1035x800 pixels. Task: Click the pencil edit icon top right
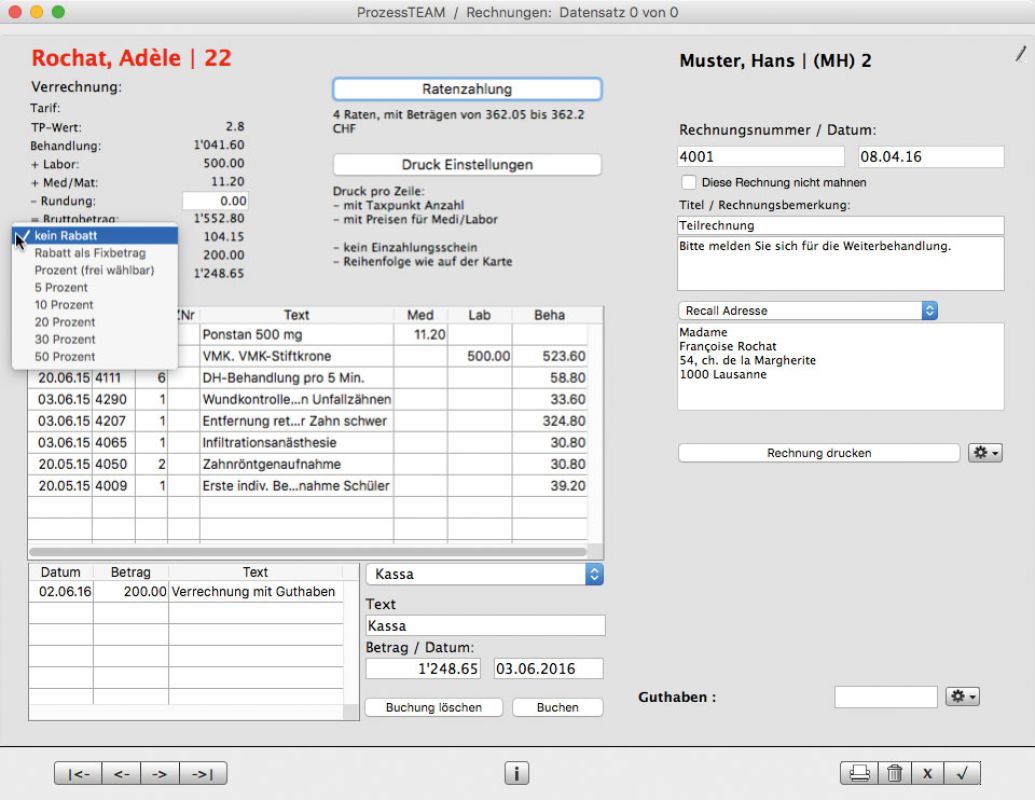1019,57
